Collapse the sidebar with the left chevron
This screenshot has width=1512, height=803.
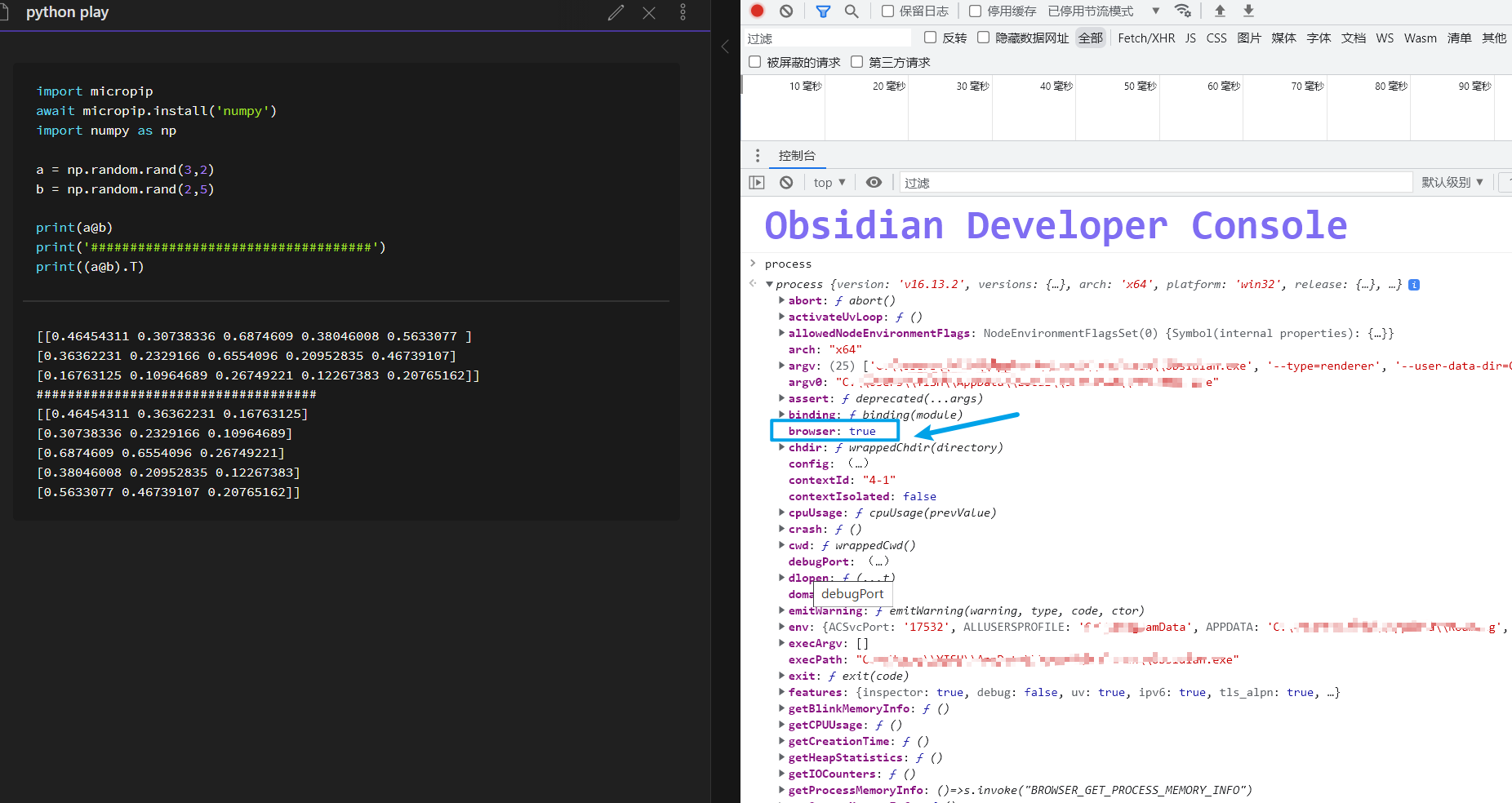coord(725,47)
